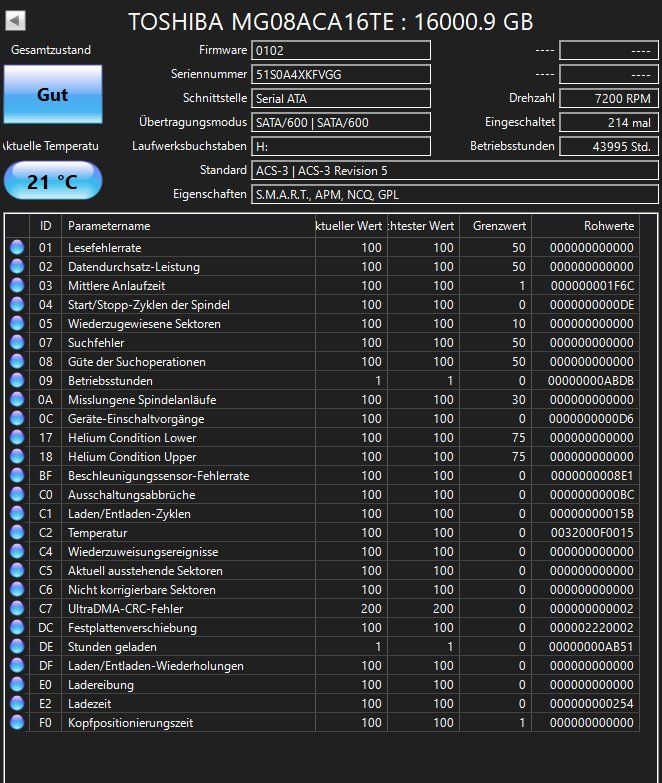Screen dimensions: 662x783
Task: Click the status orb of Wiederzuweisungsereignisse row
Action: (x=17, y=551)
